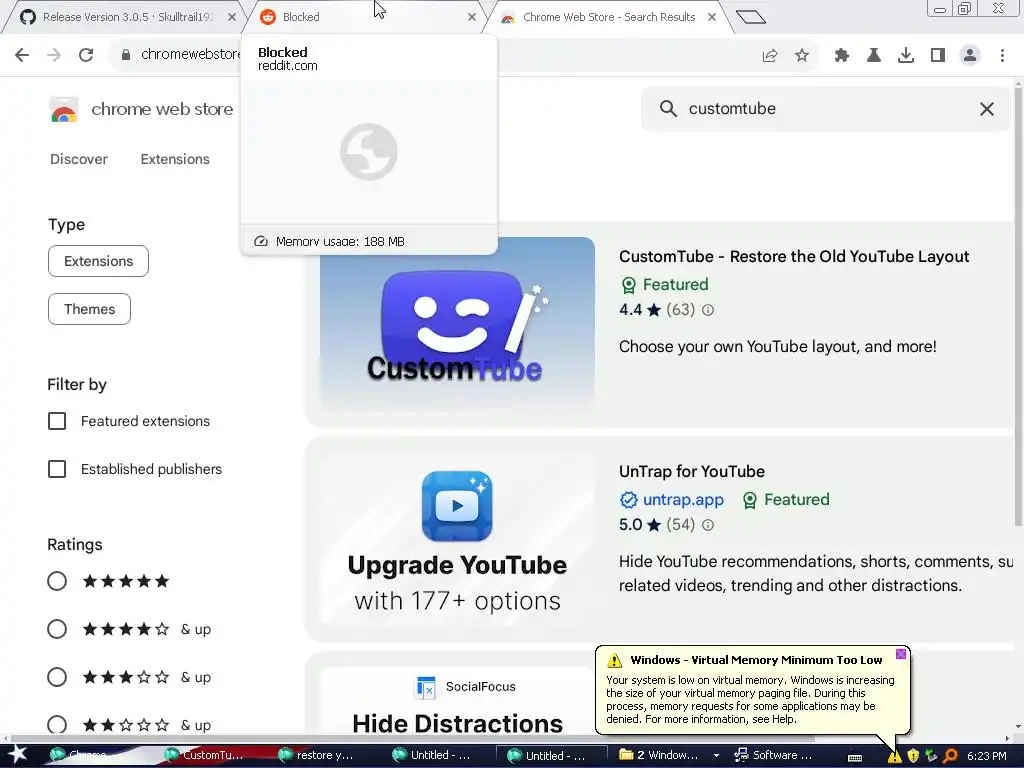Open the Extensions section in store nav

click(x=175, y=159)
